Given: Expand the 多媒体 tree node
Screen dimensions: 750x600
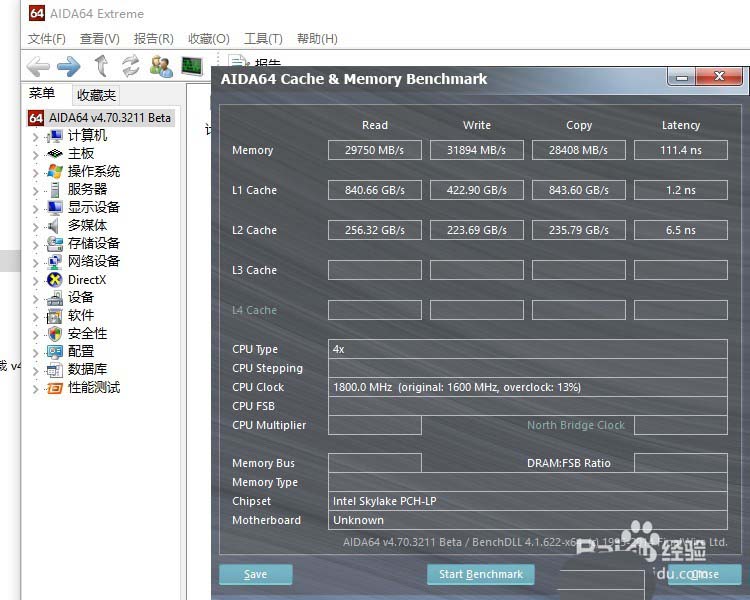Looking at the screenshot, I should coord(35,227).
